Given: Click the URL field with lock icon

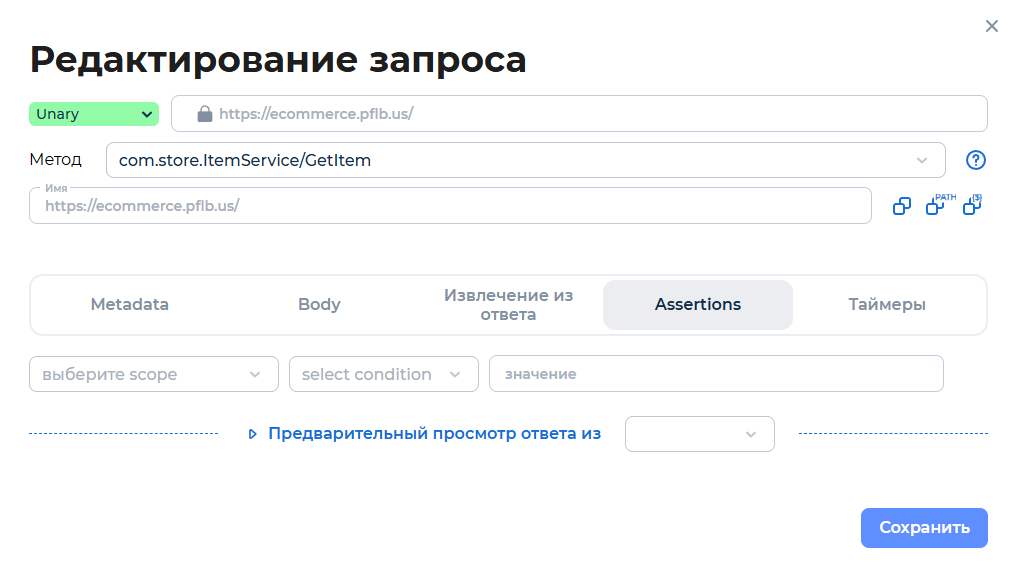Looking at the screenshot, I should point(579,114).
